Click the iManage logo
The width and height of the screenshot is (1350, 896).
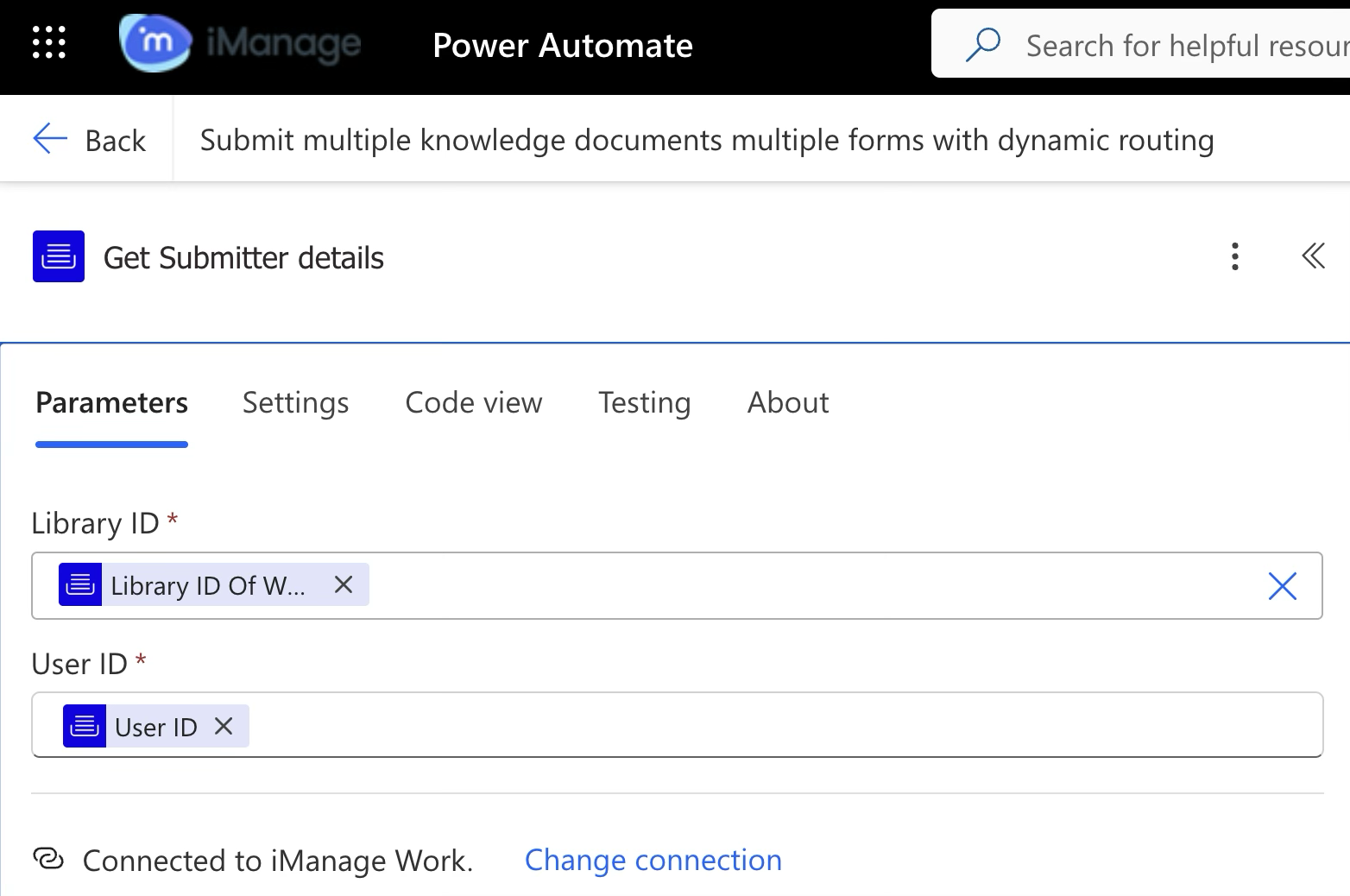(241, 43)
